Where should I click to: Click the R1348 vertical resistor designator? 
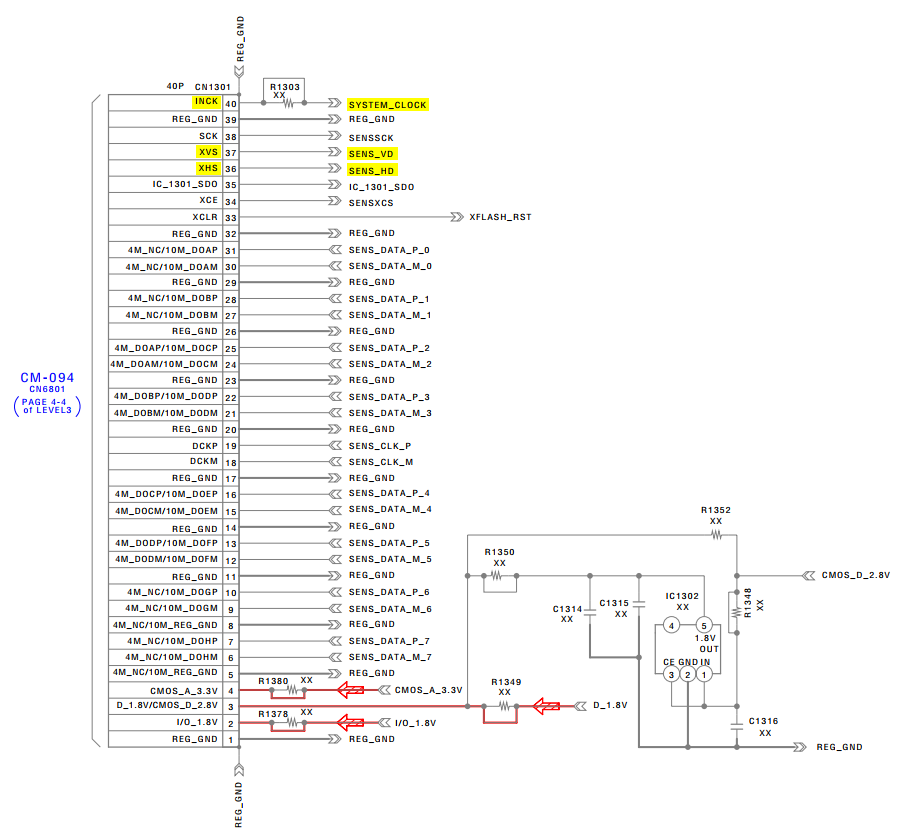pos(747,603)
